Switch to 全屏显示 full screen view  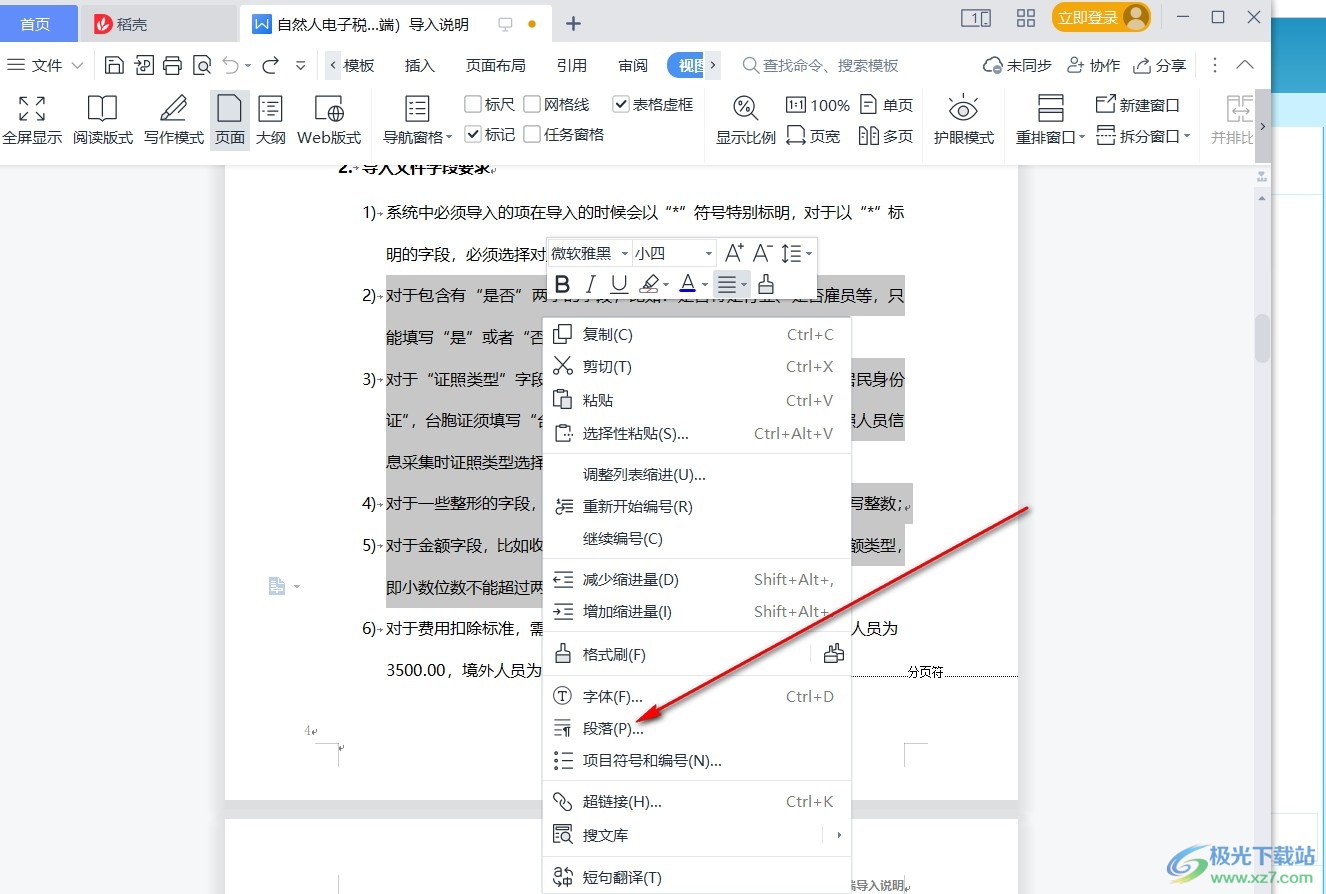click(x=32, y=121)
